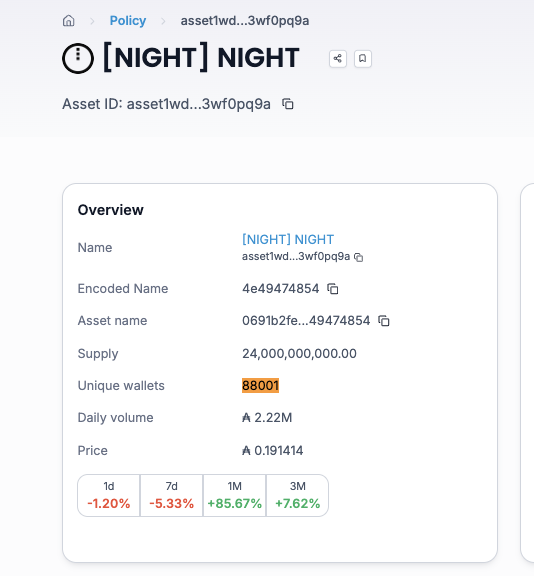Click the Supply label
The height and width of the screenshot is (576, 534).
click(98, 354)
